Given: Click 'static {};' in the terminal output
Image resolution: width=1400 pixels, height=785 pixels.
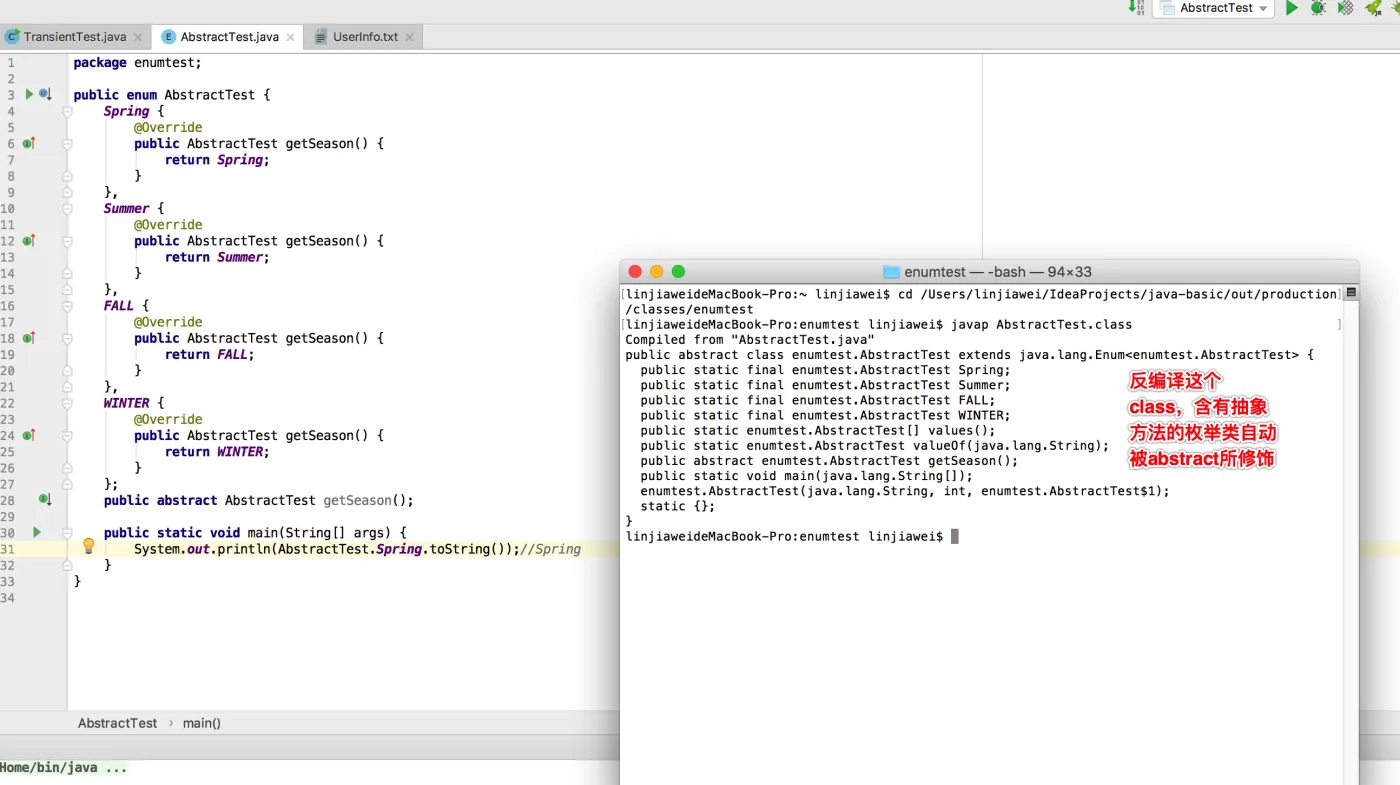Looking at the screenshot, I should [x=678, y=506].
